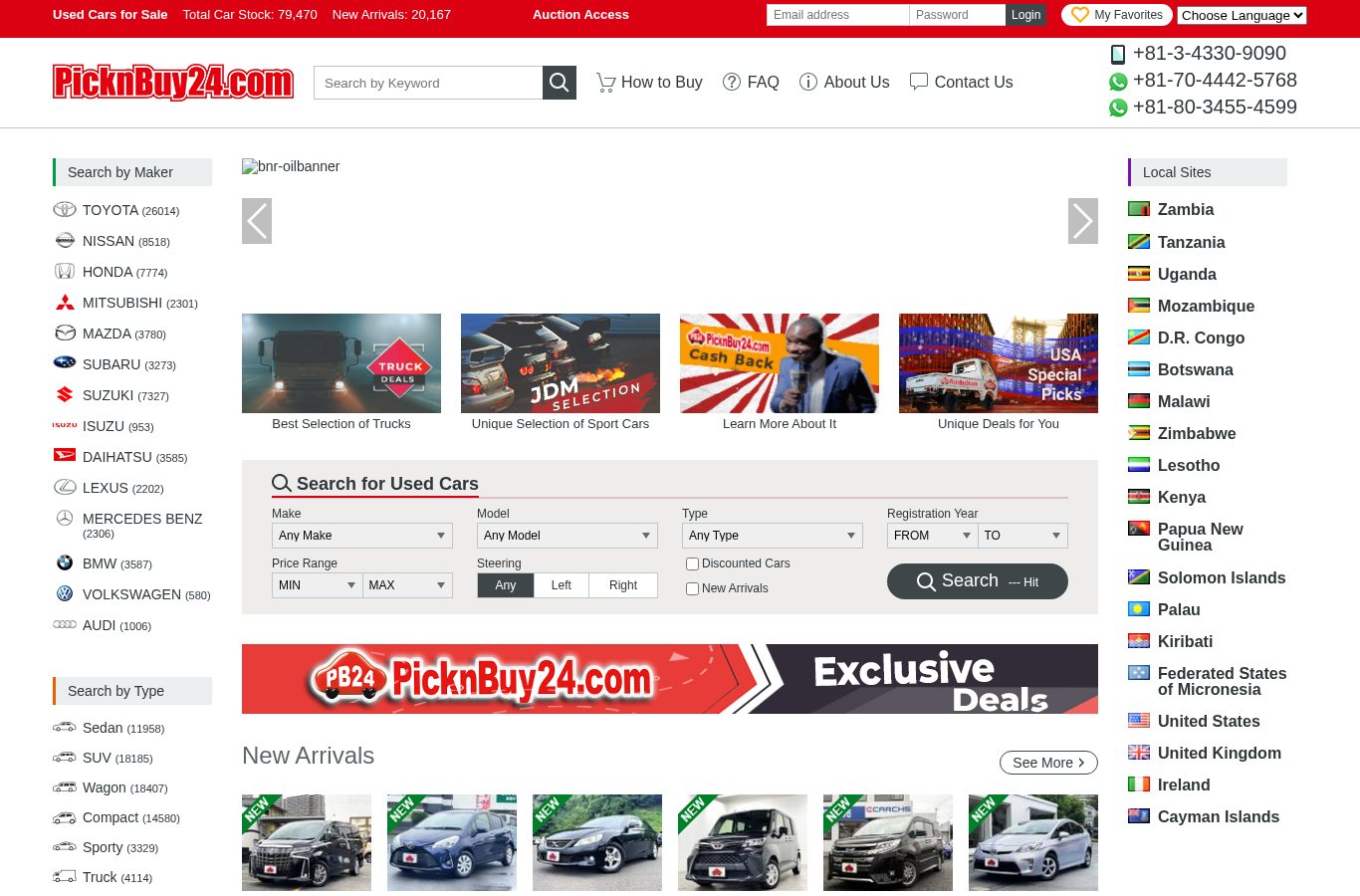This screenshot has width=1360, height=896.
Task: Open the How to Buy cart icon
Action: [x=605, y=83]
